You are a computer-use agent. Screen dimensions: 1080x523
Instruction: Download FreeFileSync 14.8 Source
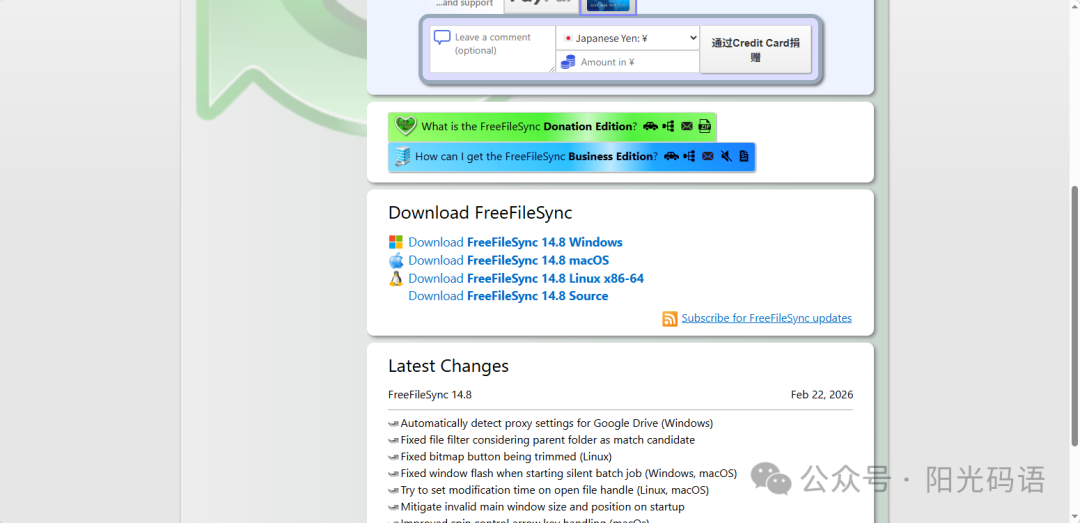508,296
